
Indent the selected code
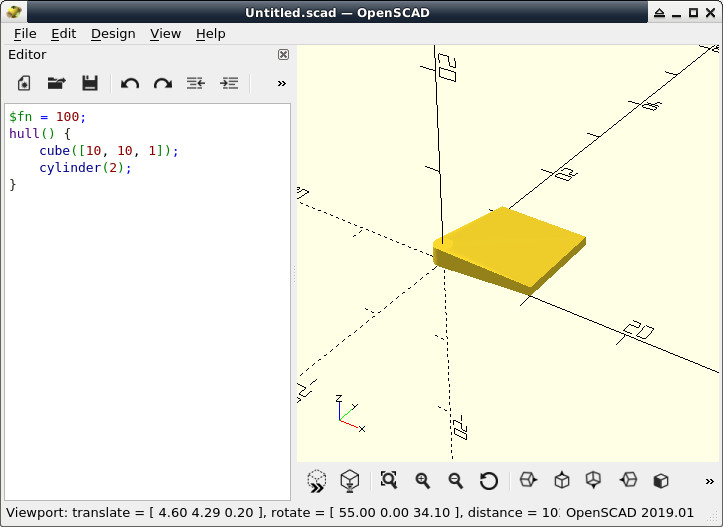tap(229, 83)
